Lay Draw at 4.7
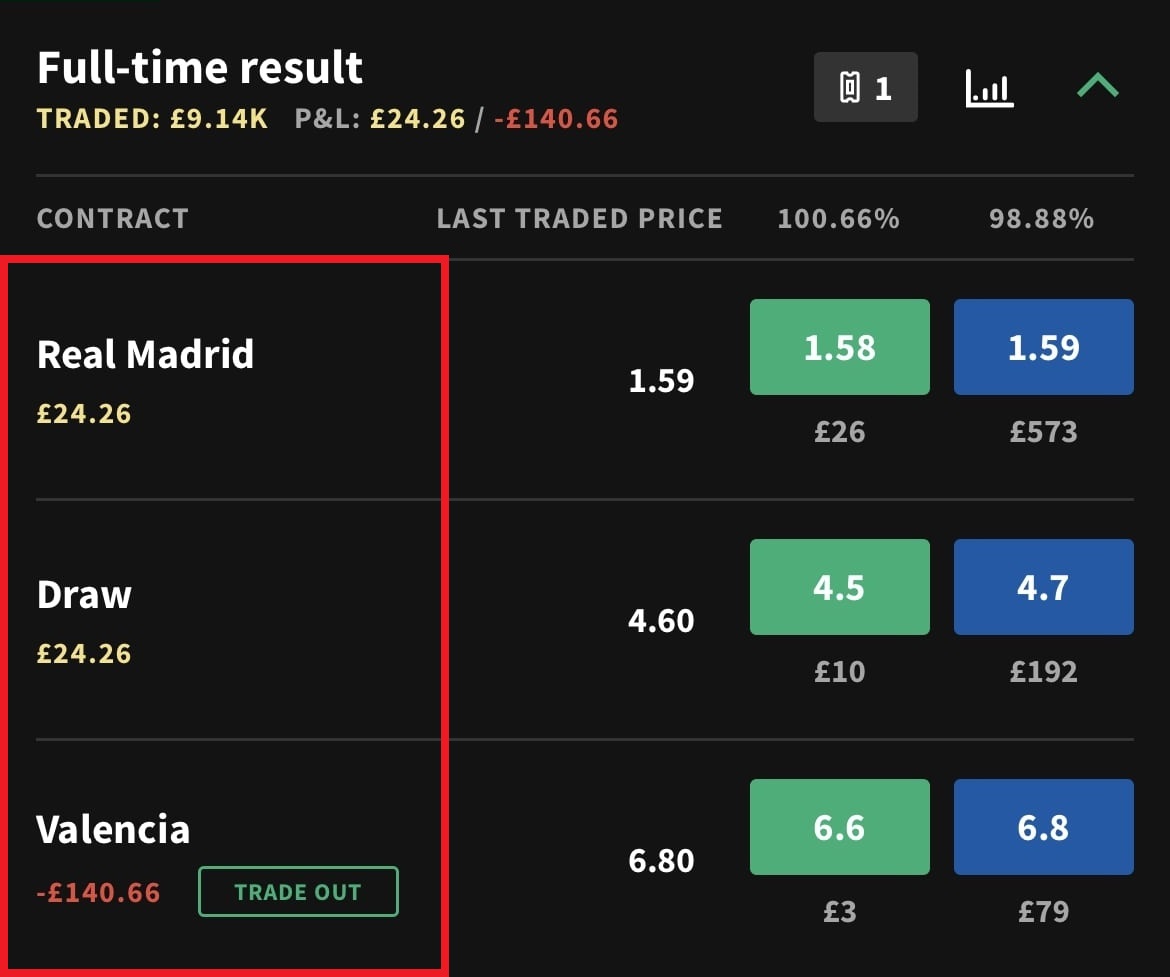 (1044, 587)
